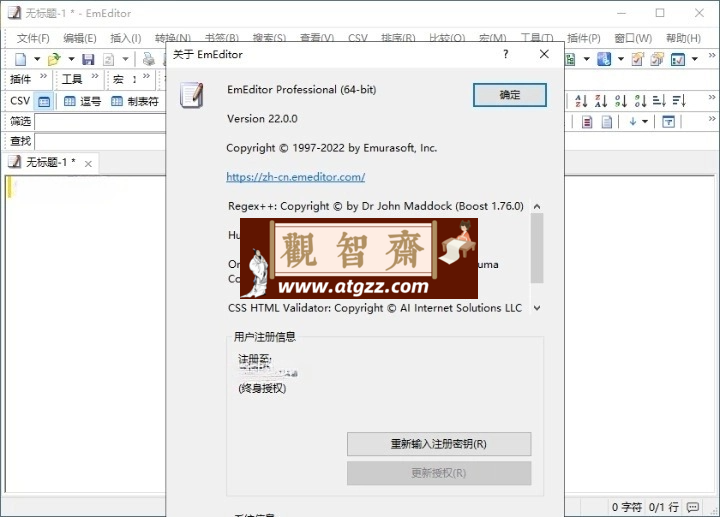Click the red-lined document icon
The height and width of the screenshot is (517, 720).
587,122
